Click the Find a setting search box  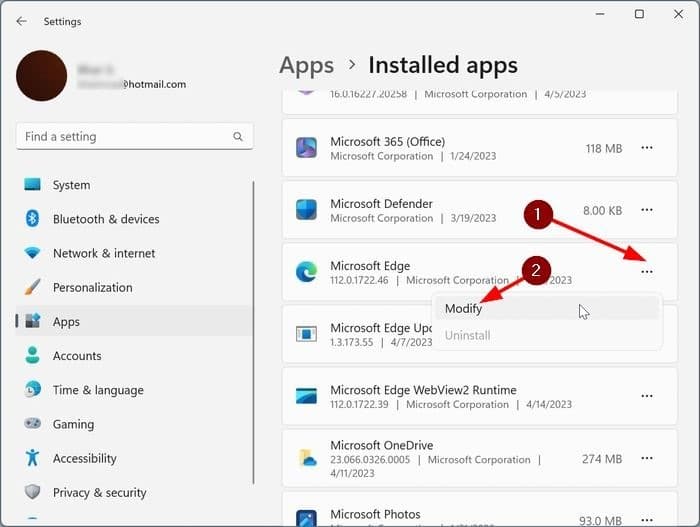134,136
